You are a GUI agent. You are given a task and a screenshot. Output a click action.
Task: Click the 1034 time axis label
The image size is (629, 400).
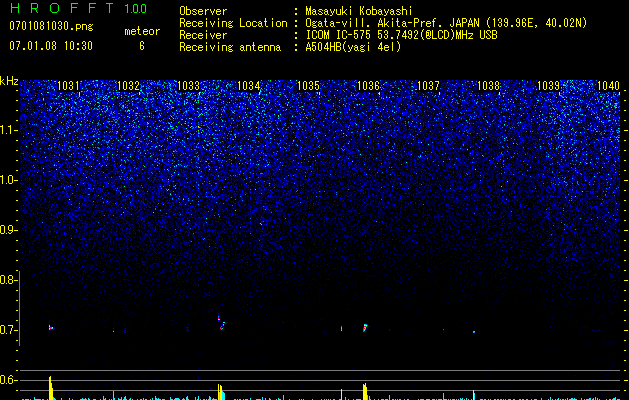click(248, 86)
